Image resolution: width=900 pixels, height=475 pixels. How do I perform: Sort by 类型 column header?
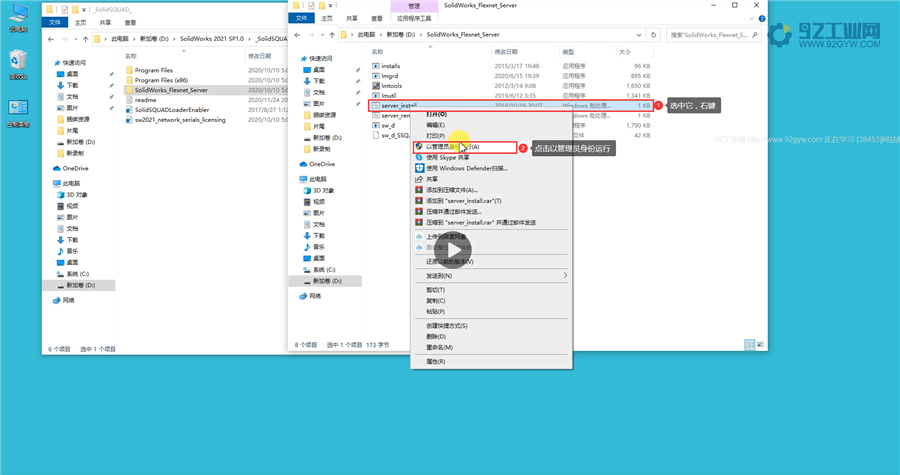[568, 52]
